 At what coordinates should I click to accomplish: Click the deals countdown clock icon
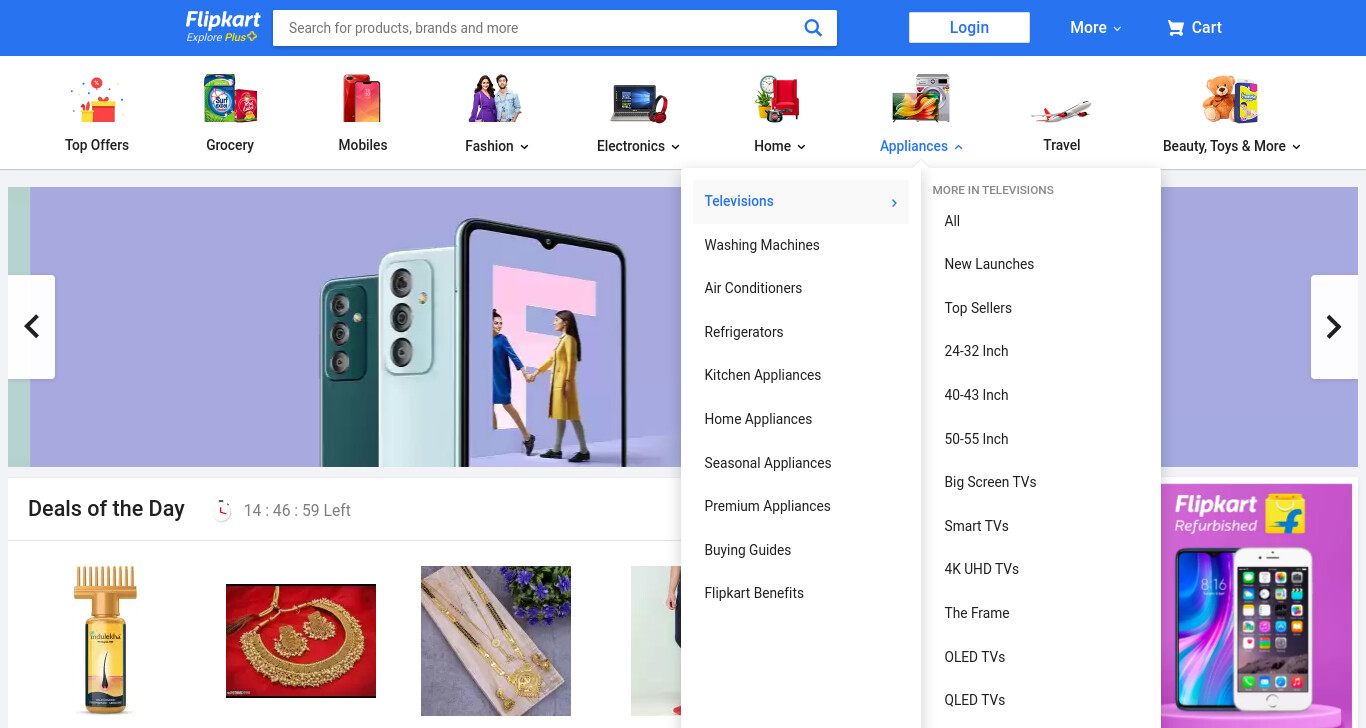(x=222, y=510)
